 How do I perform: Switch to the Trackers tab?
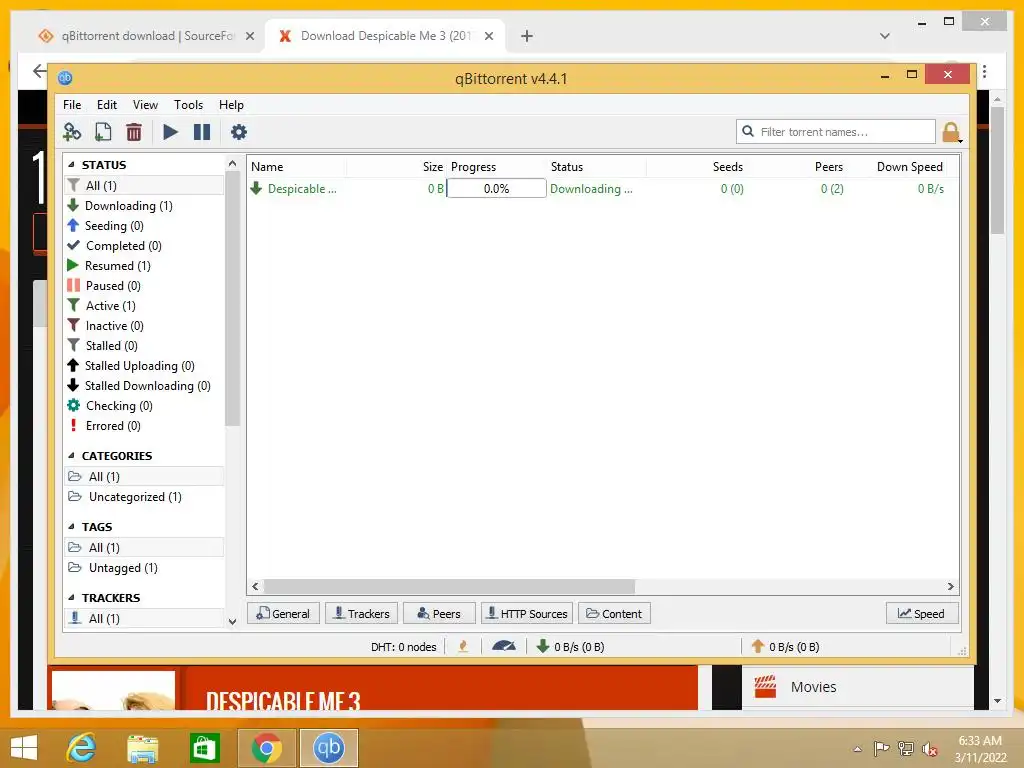click(x=361, y=614)
